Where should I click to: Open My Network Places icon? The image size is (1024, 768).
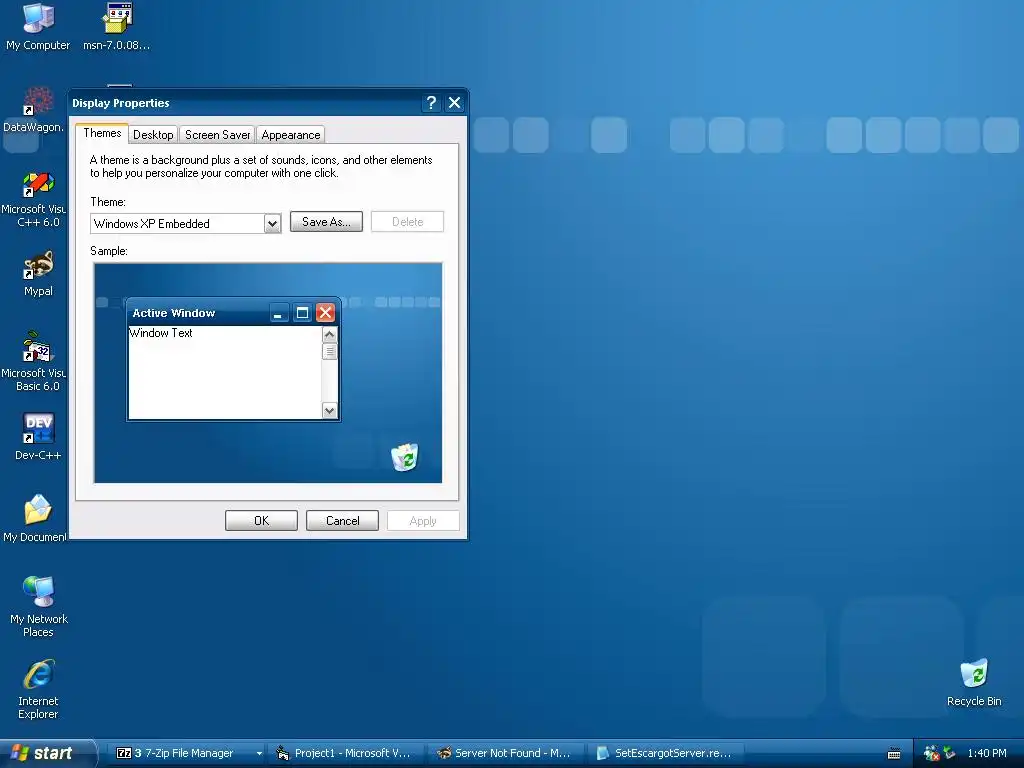38,607
